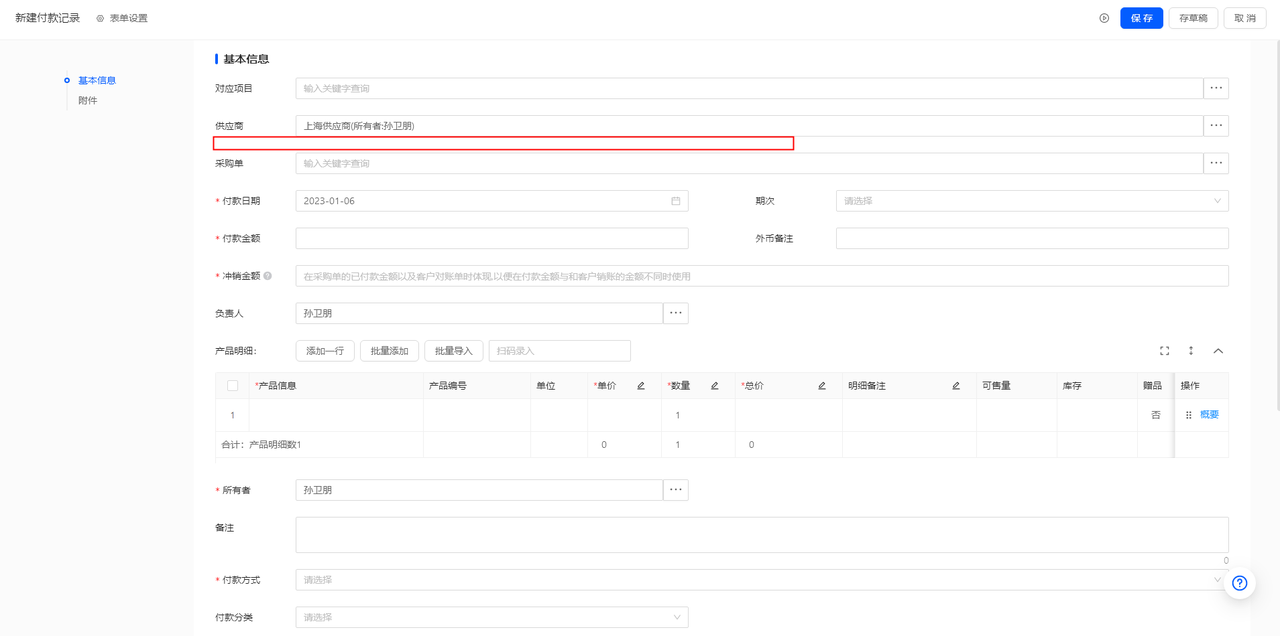Click the 备注 text area
This screenshot has height=636, width=1280.
[762, 535]
